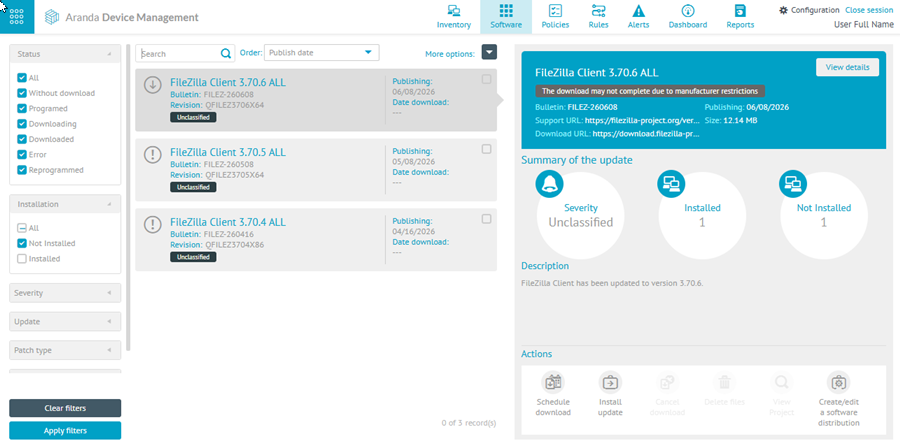Screen dimensions: 900x445
Task: Collapse the Installation filter panel
Action: click(65, 204)
